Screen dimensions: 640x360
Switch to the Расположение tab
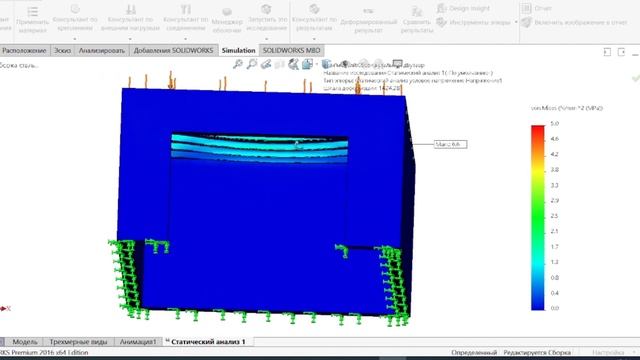pos(24,51)
